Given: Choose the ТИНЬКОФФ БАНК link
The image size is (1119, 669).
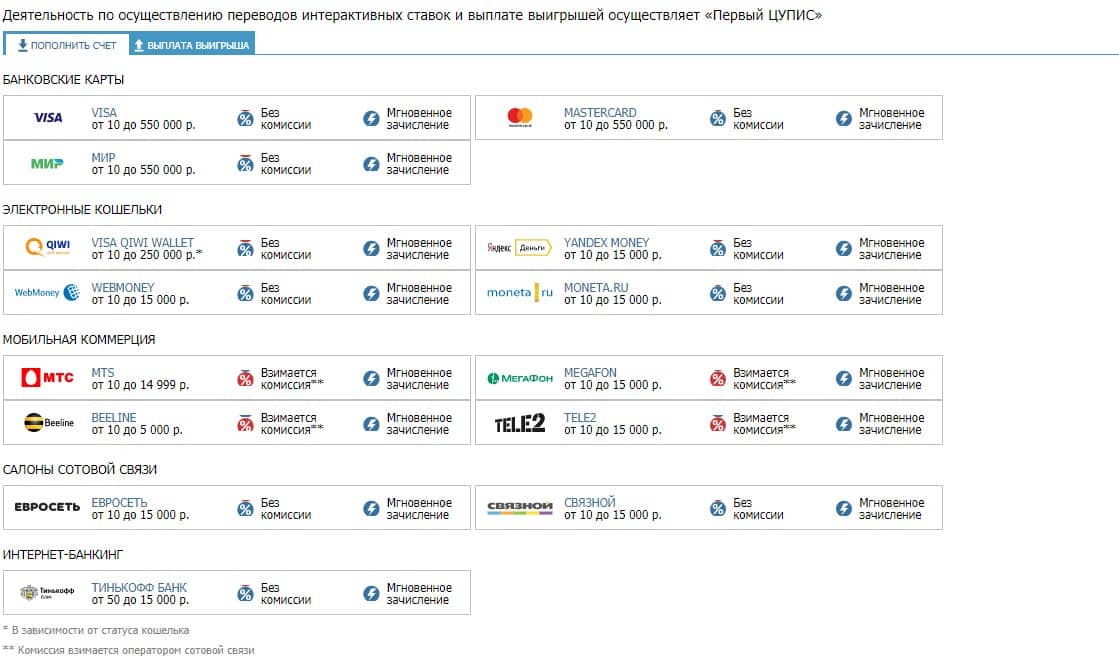Looking at the screenshot, I should (138, 587).
